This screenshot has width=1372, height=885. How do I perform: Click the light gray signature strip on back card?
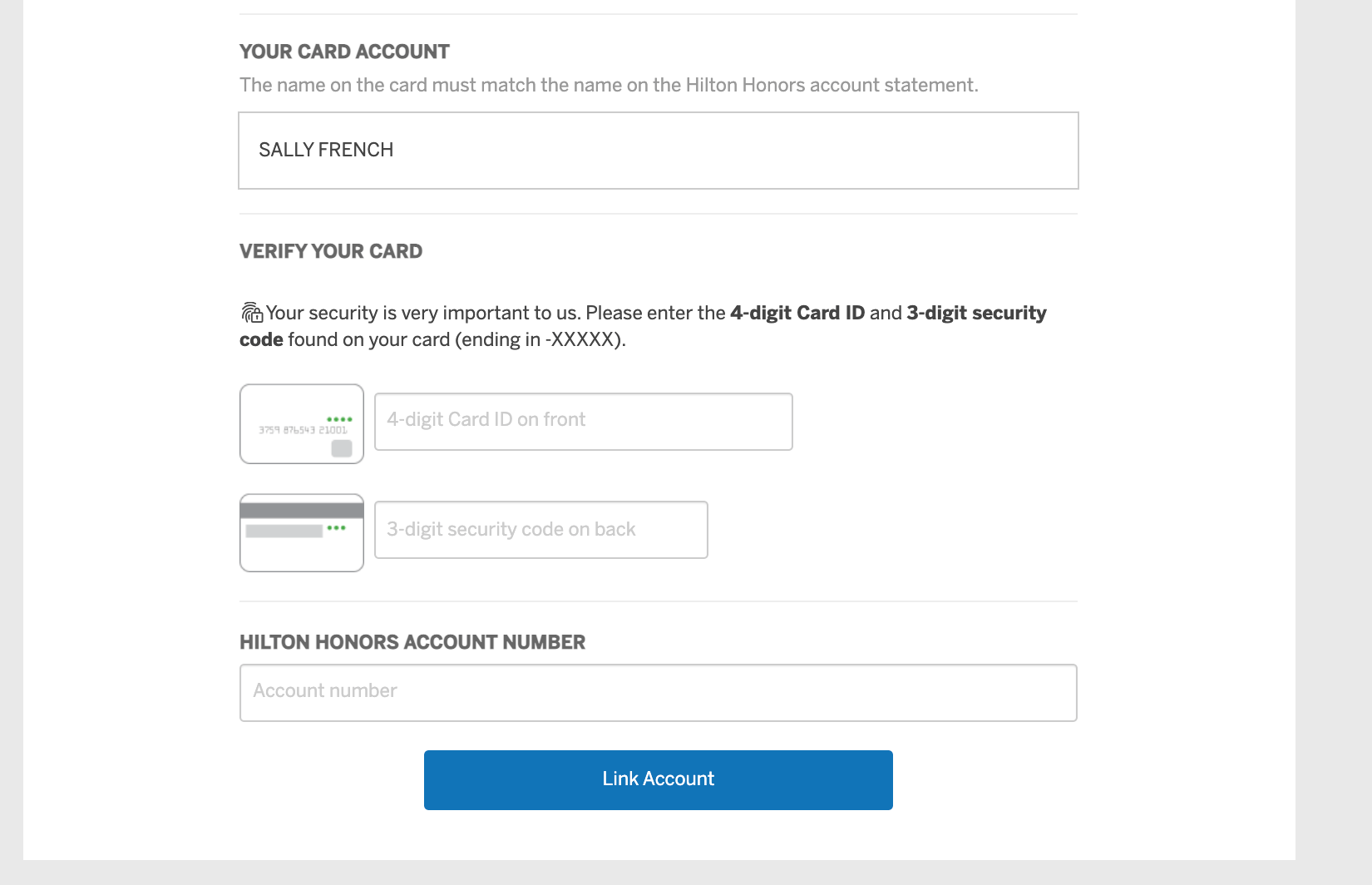point(284,531)
